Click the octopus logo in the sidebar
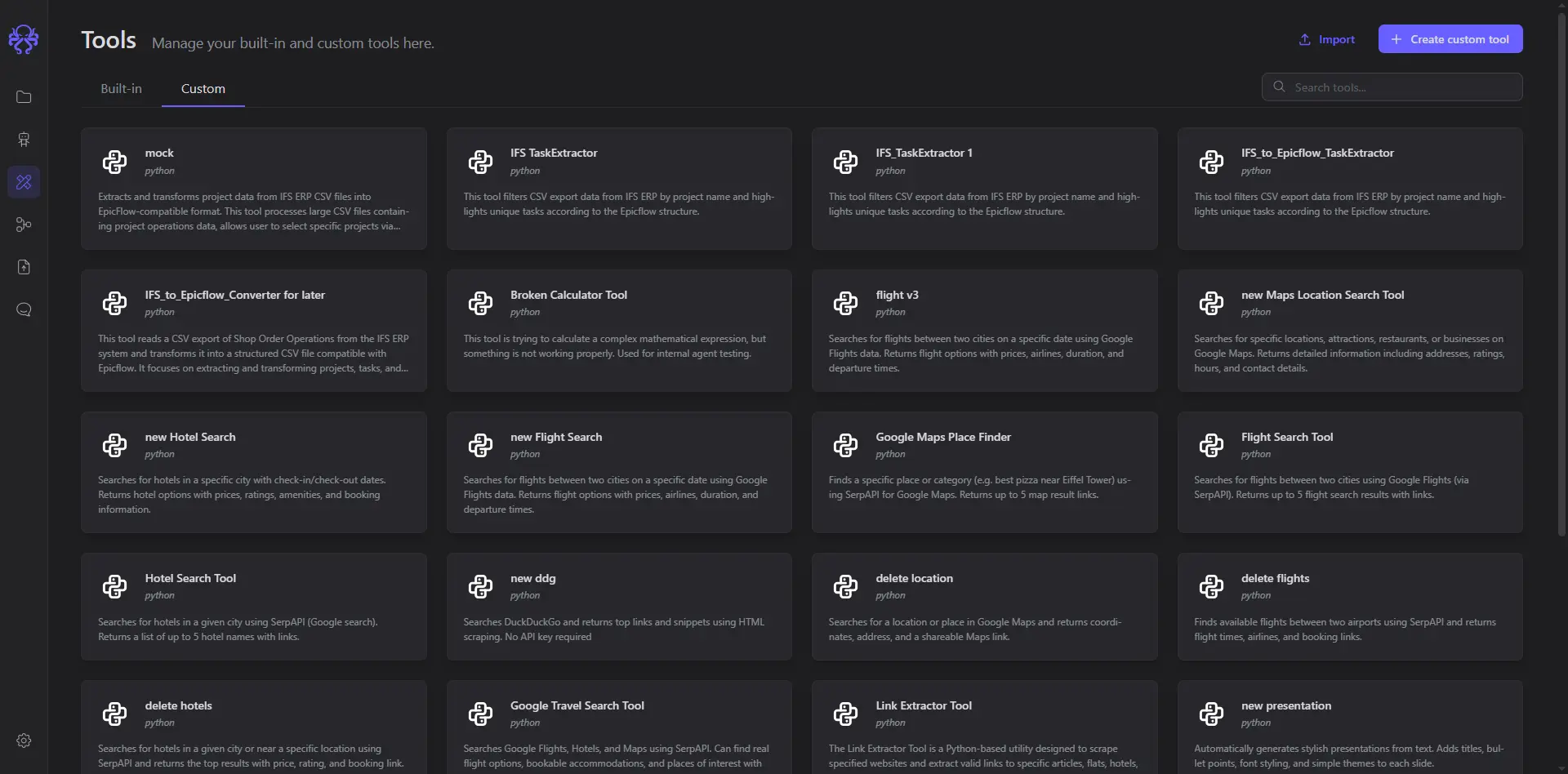The height and width of the screenshot is (774, 1568). [24, 38]
